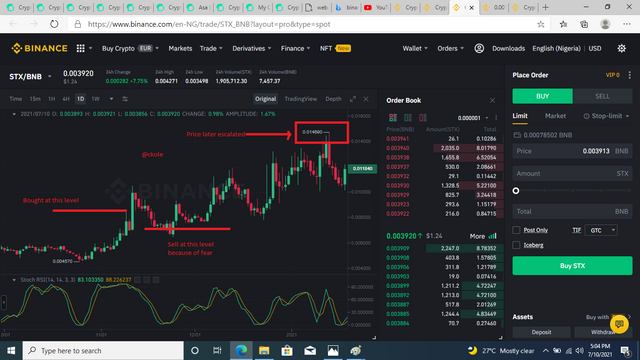Screen dimensions: 640x360
Task: Open Finance dropdown menu
Action: (295, 48)
